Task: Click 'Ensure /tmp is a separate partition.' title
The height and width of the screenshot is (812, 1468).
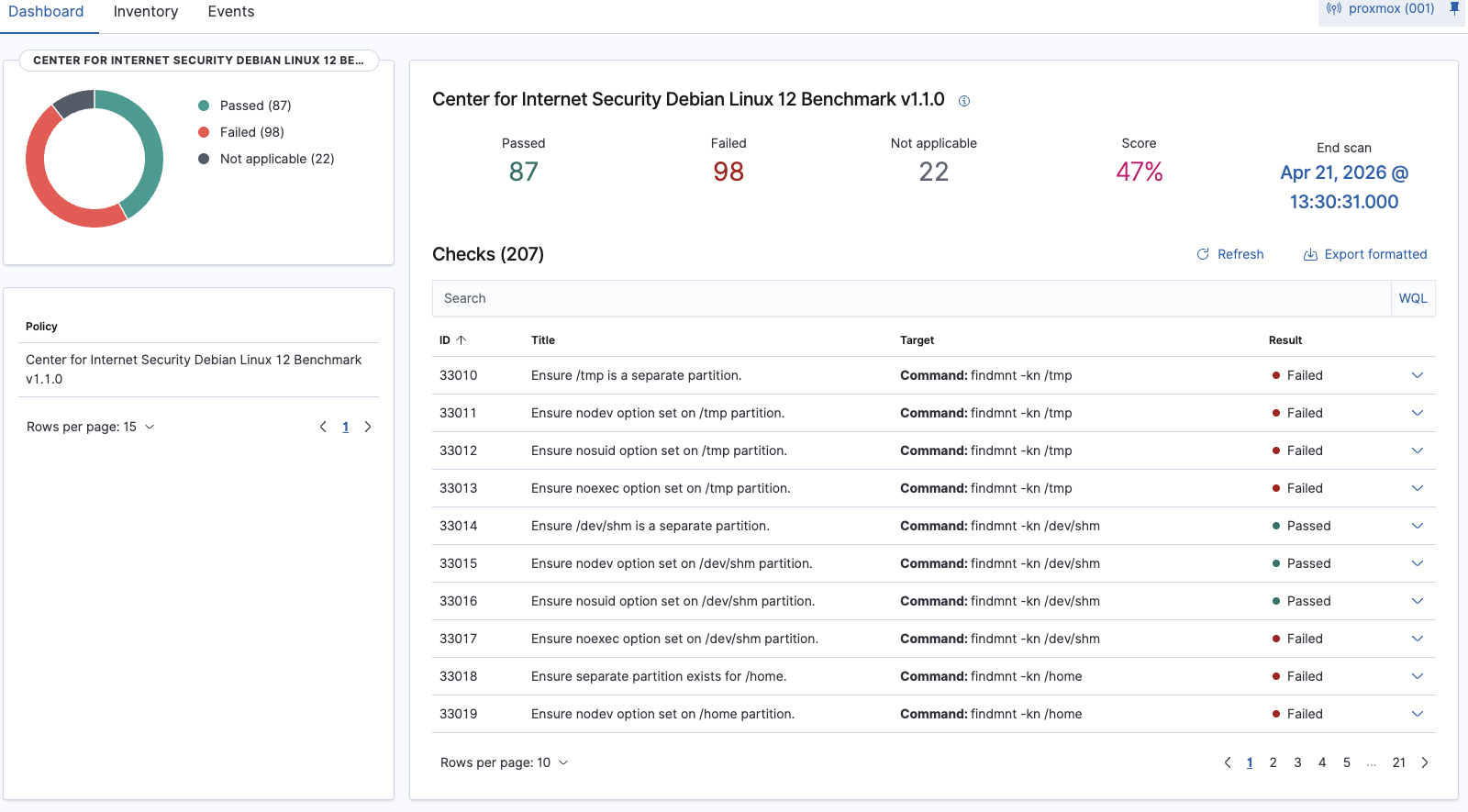Action: click(636, 375)
